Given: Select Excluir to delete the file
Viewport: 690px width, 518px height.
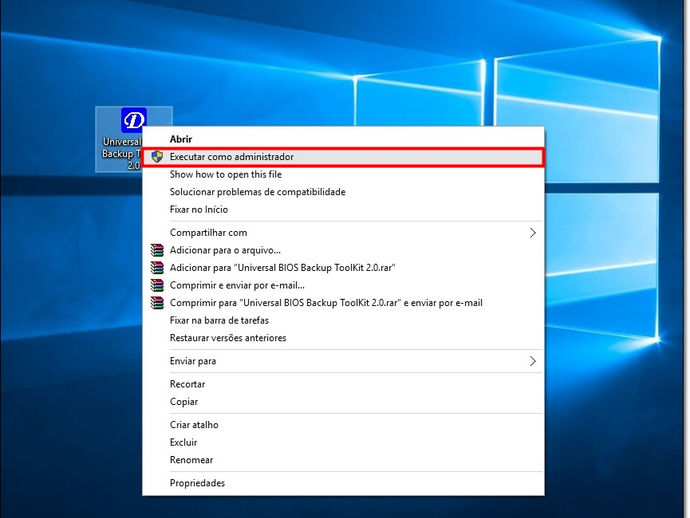Looking at the screenshot, I should coord(343,442).
